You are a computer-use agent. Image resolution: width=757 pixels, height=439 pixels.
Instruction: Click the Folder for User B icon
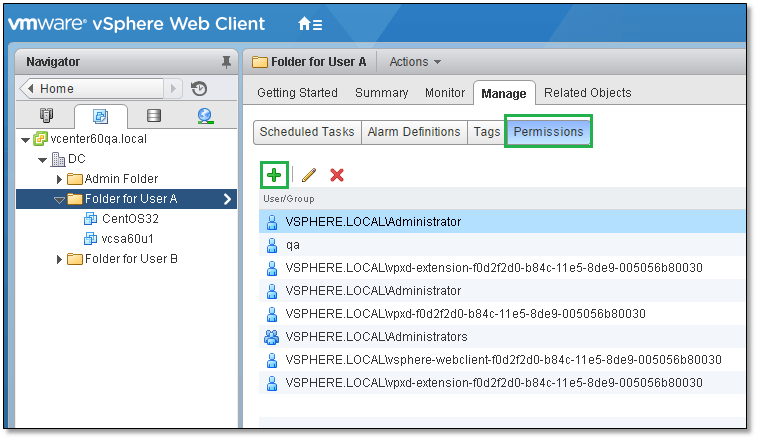[x=75, y=259]
